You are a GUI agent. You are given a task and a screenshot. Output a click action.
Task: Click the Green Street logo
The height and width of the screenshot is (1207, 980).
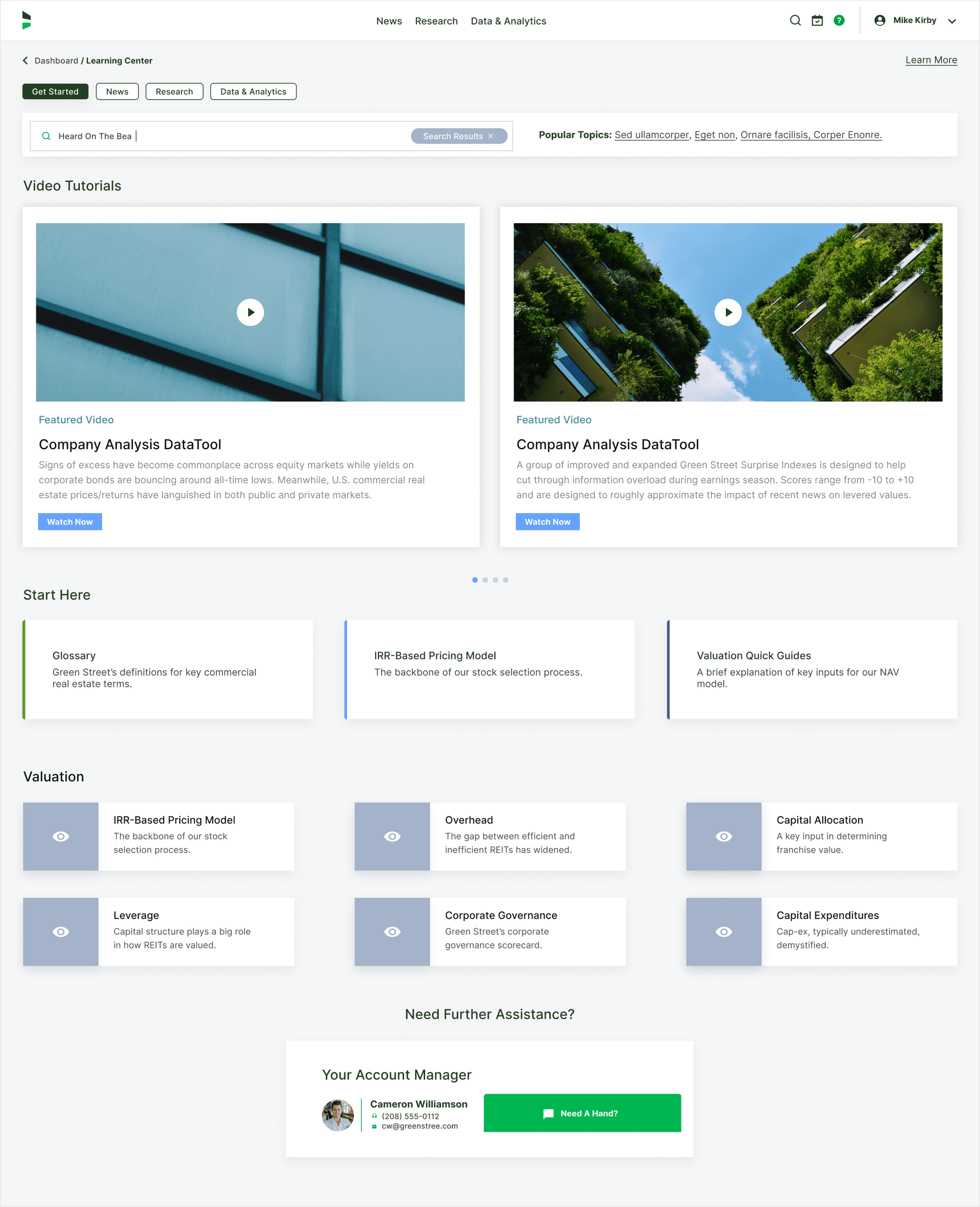pyautogui.click(x=26, y=20)
